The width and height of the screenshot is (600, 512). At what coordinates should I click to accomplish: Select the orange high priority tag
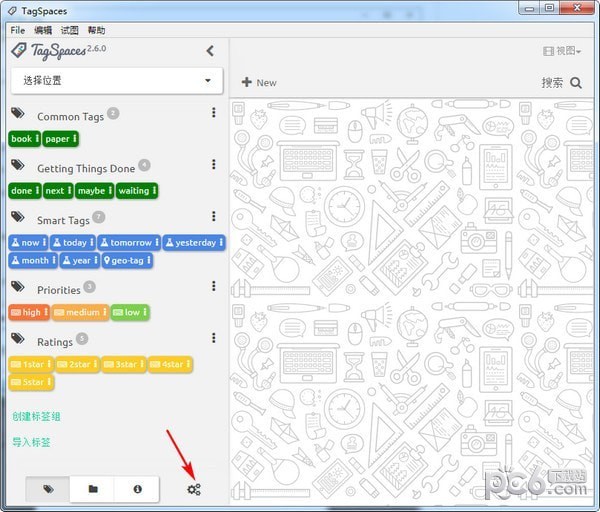[29, 312]
